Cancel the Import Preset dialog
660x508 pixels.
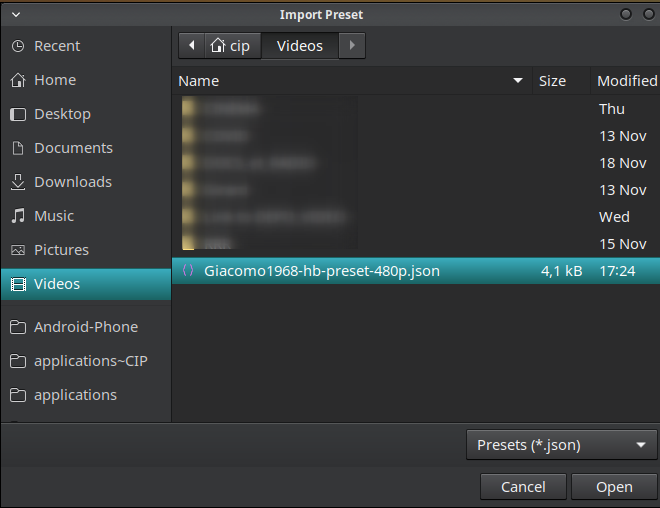523,487
